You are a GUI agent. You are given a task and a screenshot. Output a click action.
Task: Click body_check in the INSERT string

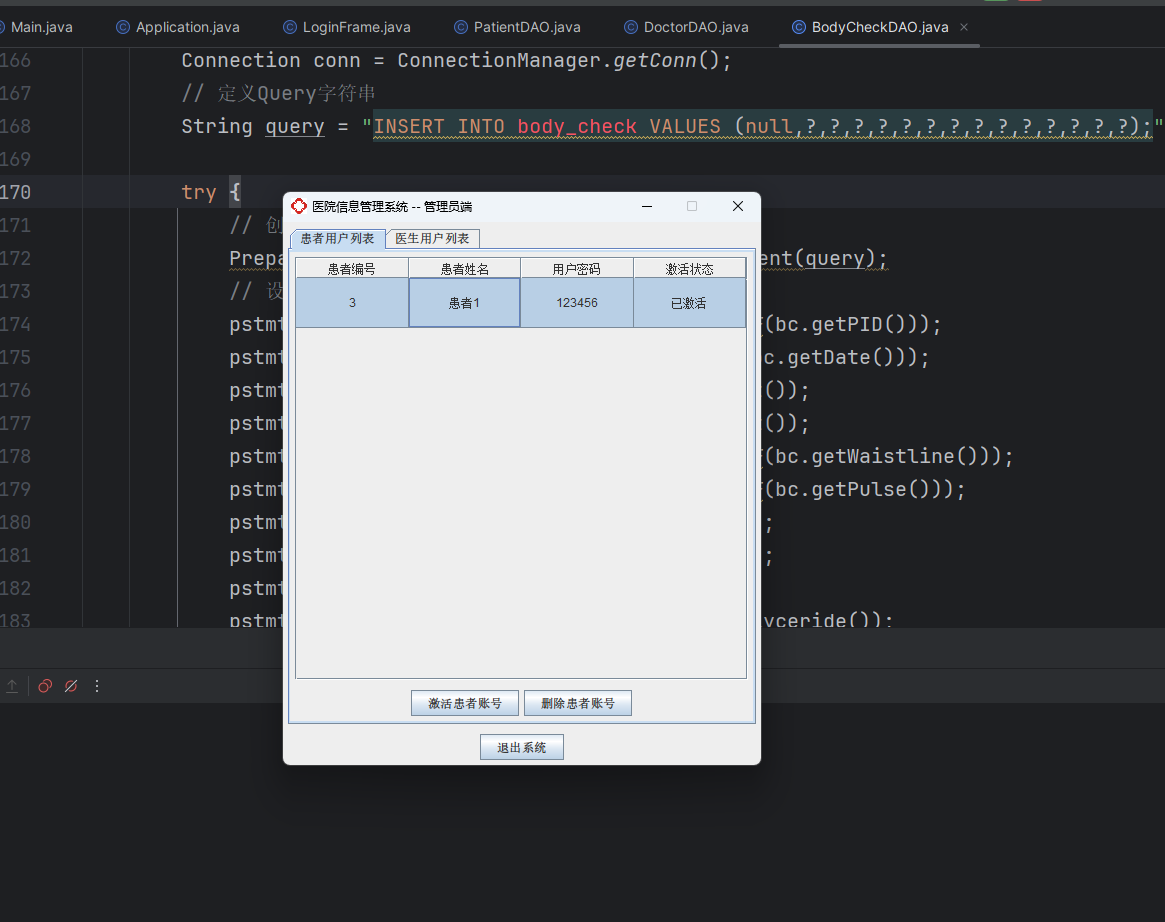(577, 126)
